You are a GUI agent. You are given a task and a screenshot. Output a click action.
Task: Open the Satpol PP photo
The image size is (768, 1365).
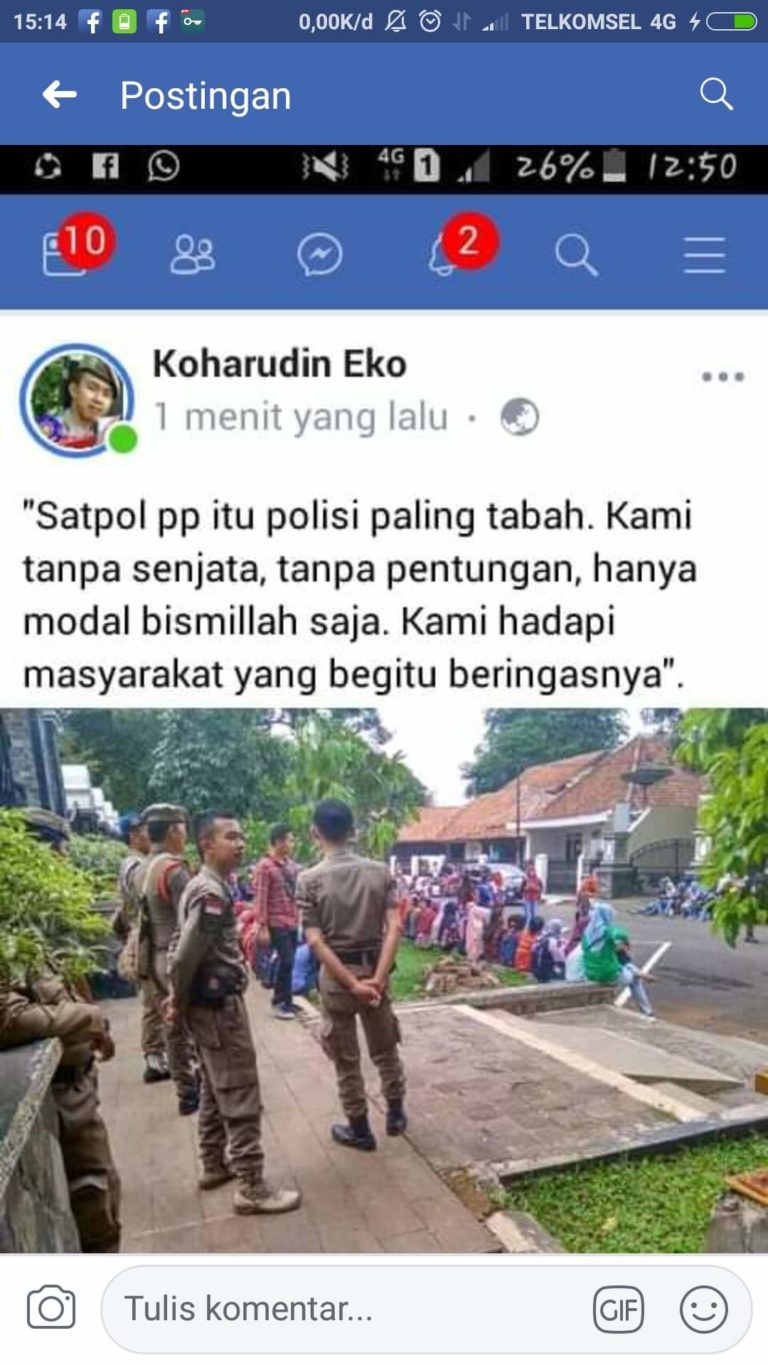pos(384,980)
